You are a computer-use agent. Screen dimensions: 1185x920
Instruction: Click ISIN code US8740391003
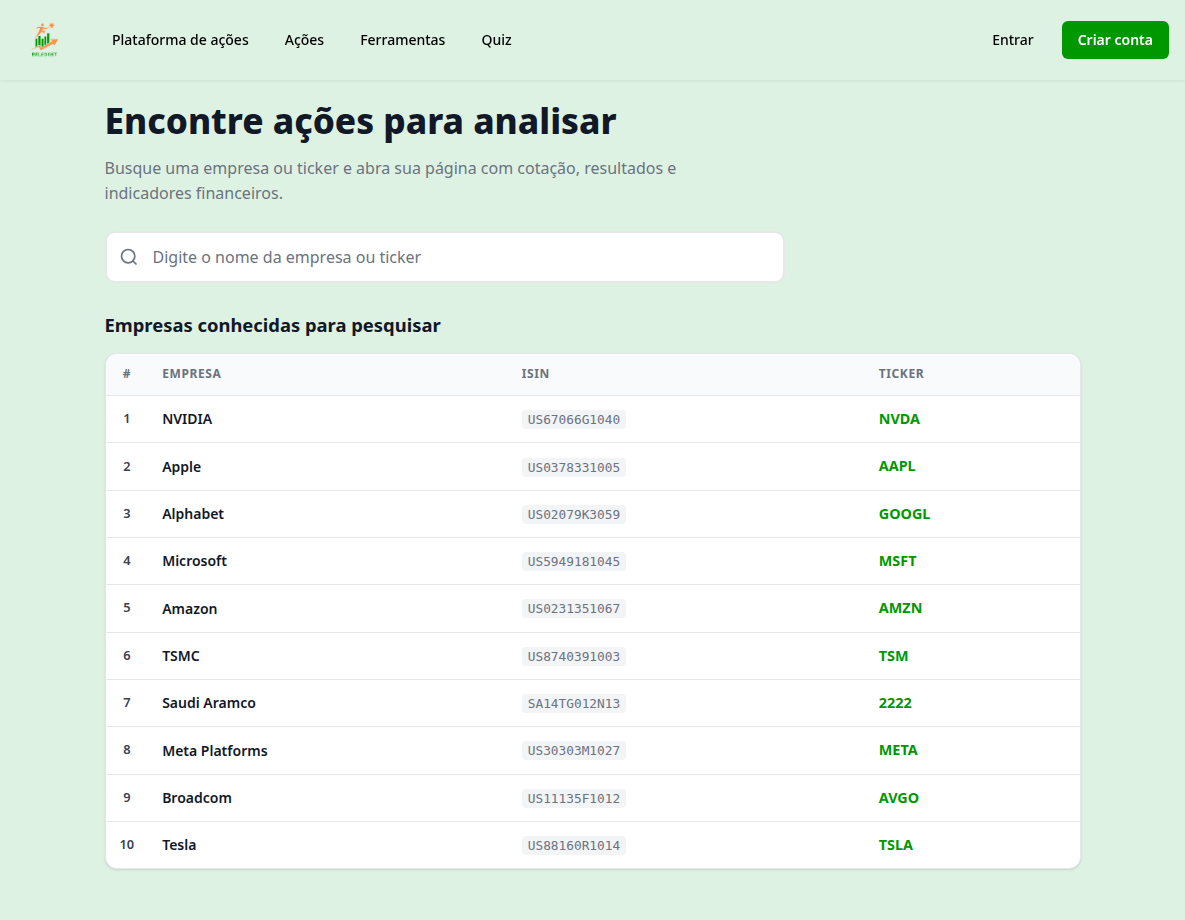pyautogui.click(x=574, y=656)
